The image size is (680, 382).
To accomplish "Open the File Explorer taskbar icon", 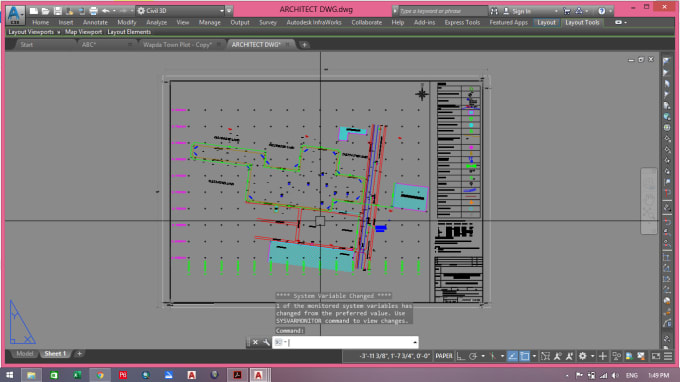I will click(x=31, y=375).
